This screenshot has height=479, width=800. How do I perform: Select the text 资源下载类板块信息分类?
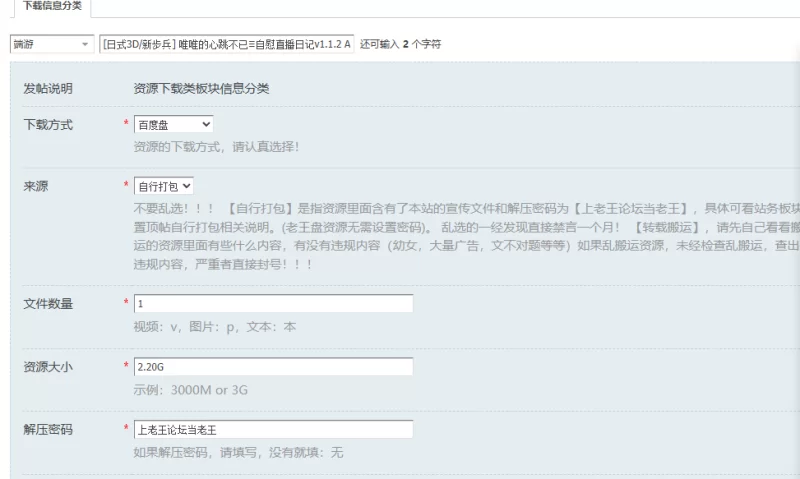[x=202, y=89]
